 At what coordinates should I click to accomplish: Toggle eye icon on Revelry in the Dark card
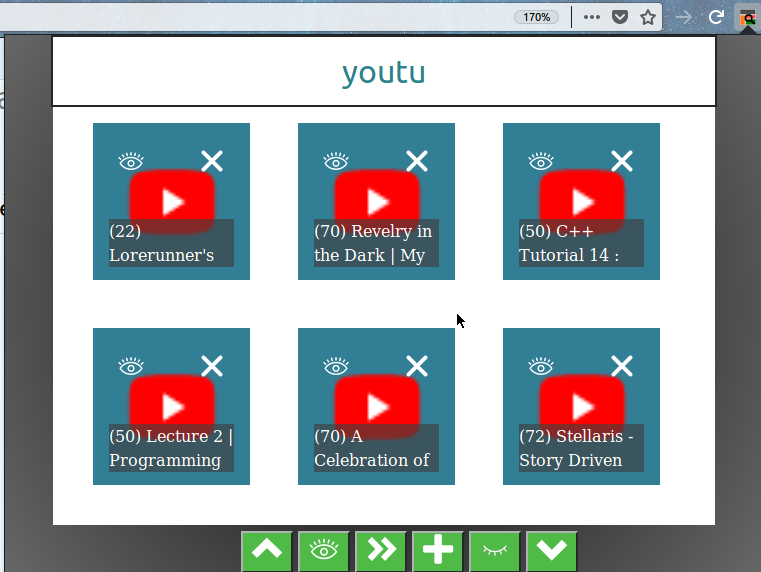336,161
